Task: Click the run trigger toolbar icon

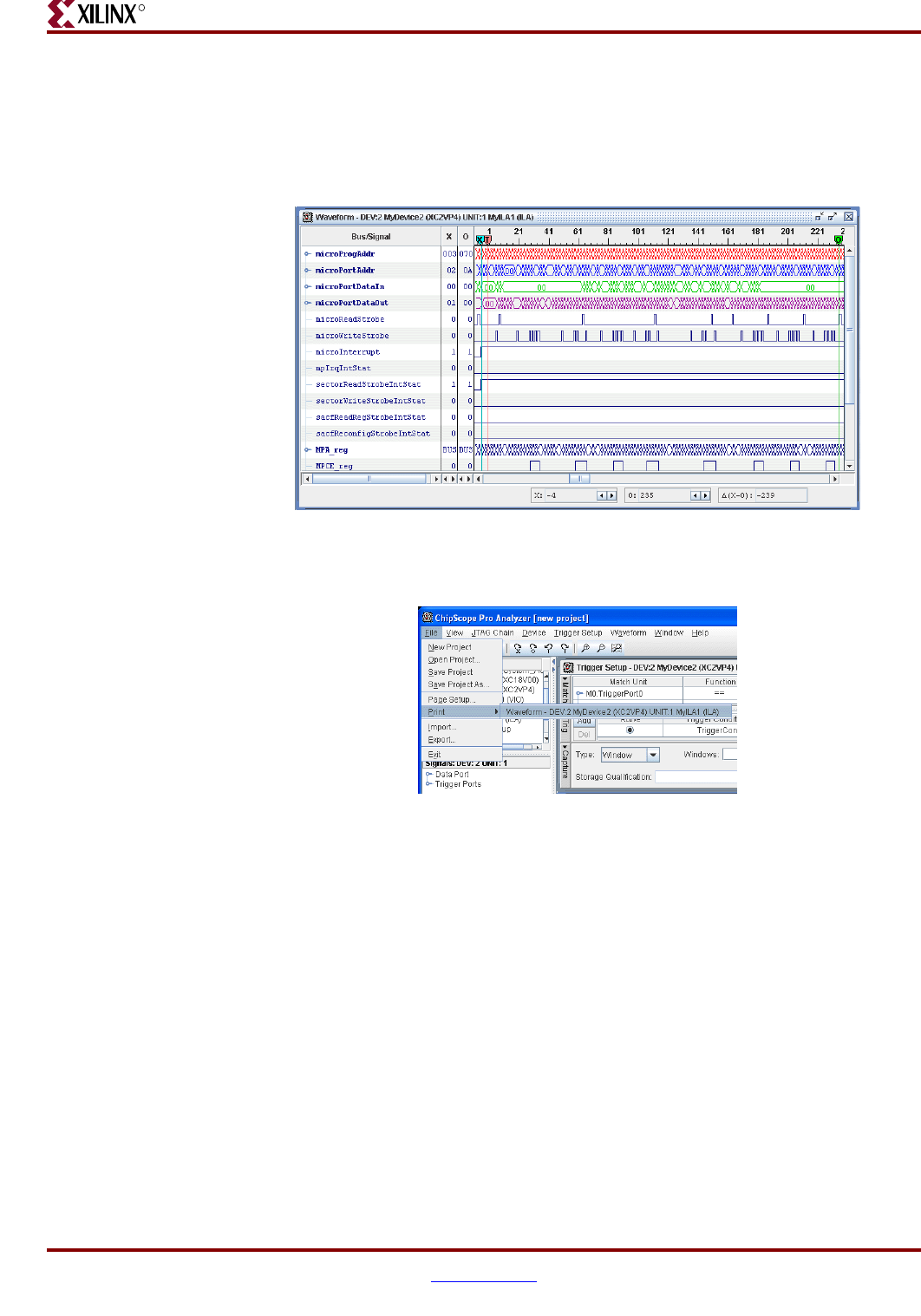Action: pyautogui.click(x=518, y=648)
